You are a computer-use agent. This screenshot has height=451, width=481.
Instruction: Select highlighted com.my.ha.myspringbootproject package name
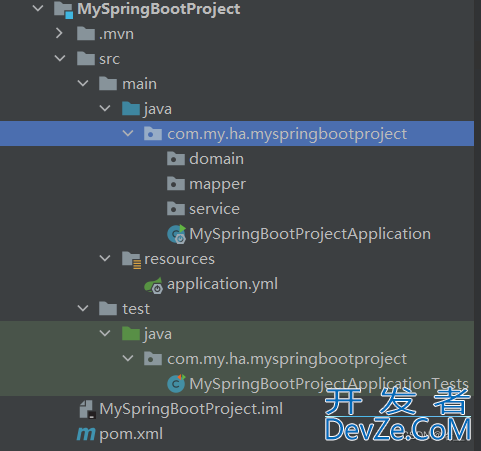pyautogui.click(x=287, y=134)
